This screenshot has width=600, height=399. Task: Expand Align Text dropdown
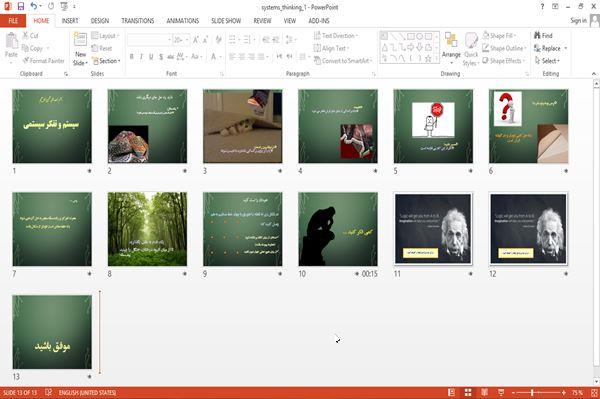(x=331, y=48)
